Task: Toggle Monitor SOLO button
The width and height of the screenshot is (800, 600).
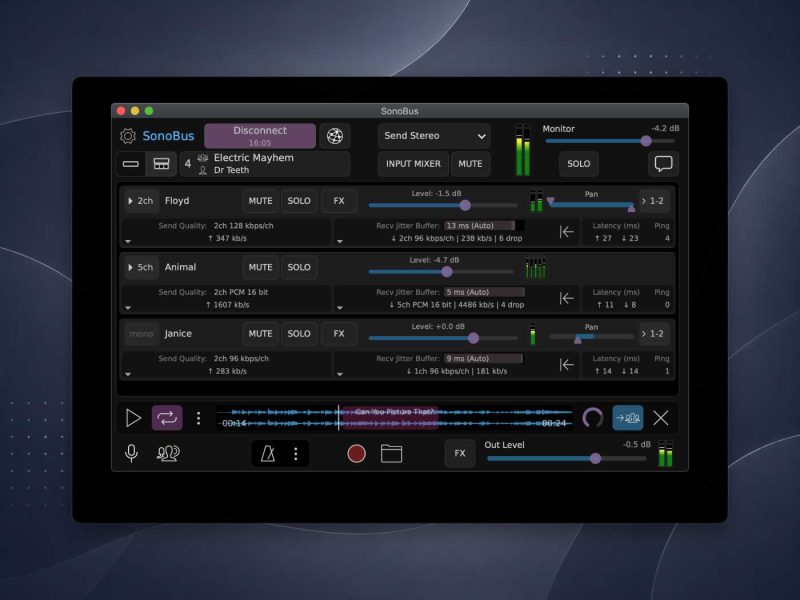Action: tap(579, 164)
